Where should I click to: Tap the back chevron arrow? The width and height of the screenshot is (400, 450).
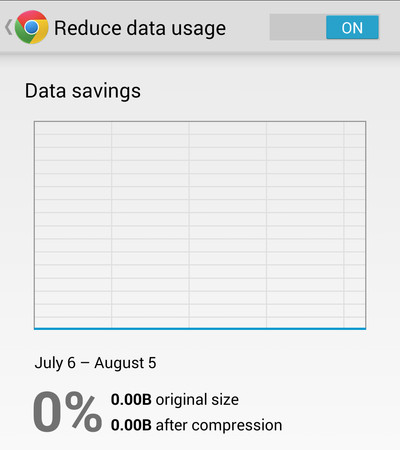pos(9,27)
